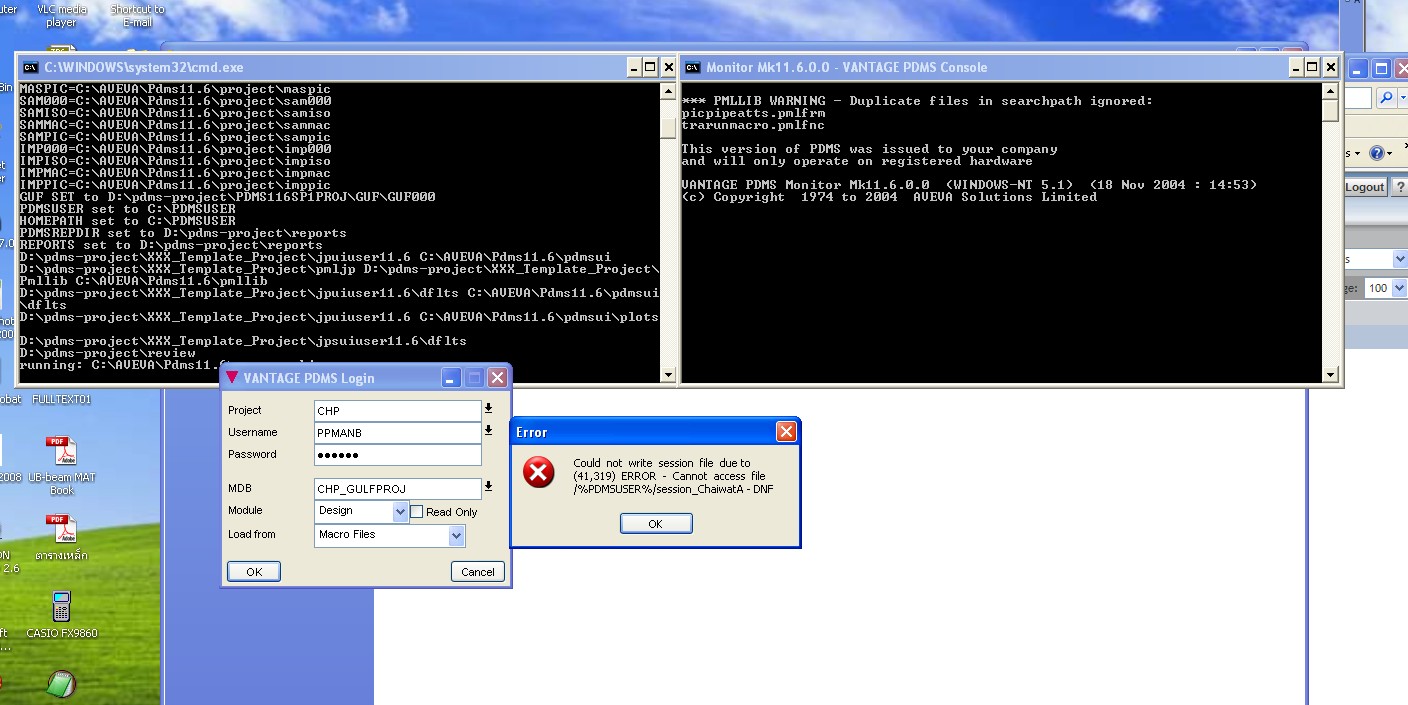This screenshot has width=1408, height=705.
Task: Maximize the background browser window
Action: [x=1380, y=69]
